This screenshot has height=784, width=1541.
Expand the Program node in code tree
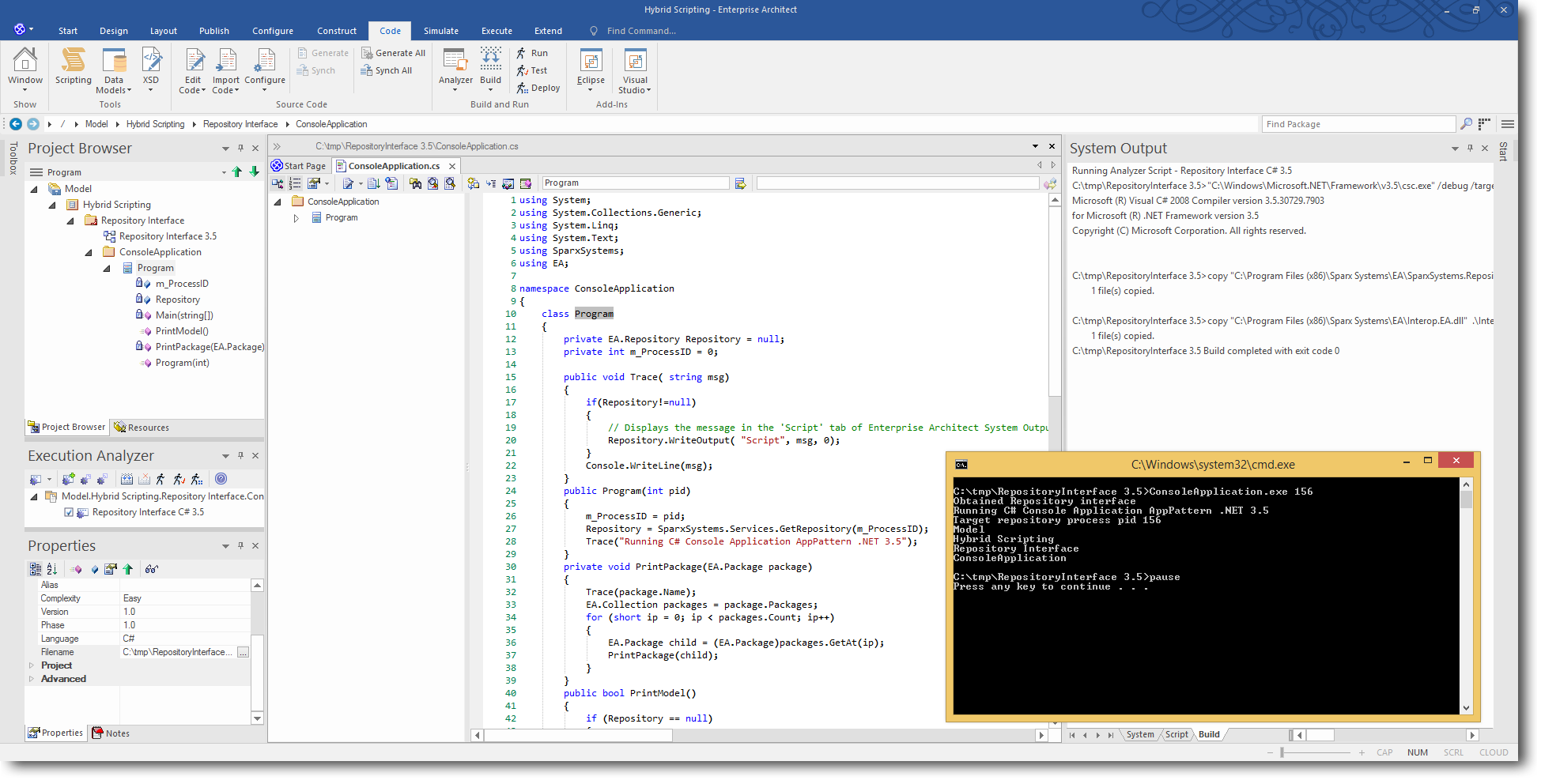tap(296, 218)
